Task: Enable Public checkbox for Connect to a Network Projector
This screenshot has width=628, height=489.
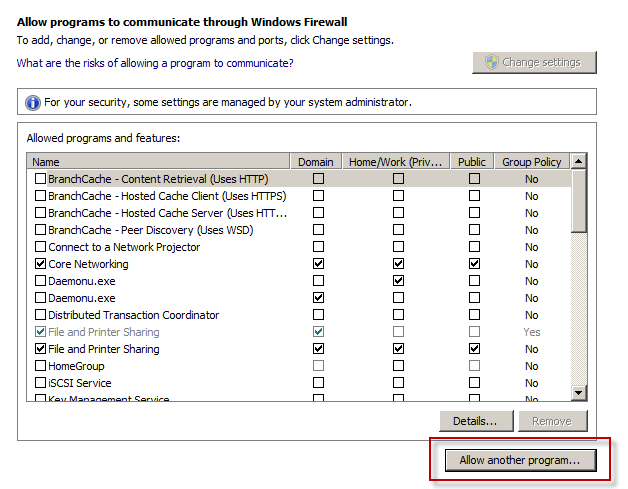Action: [474, 247]
